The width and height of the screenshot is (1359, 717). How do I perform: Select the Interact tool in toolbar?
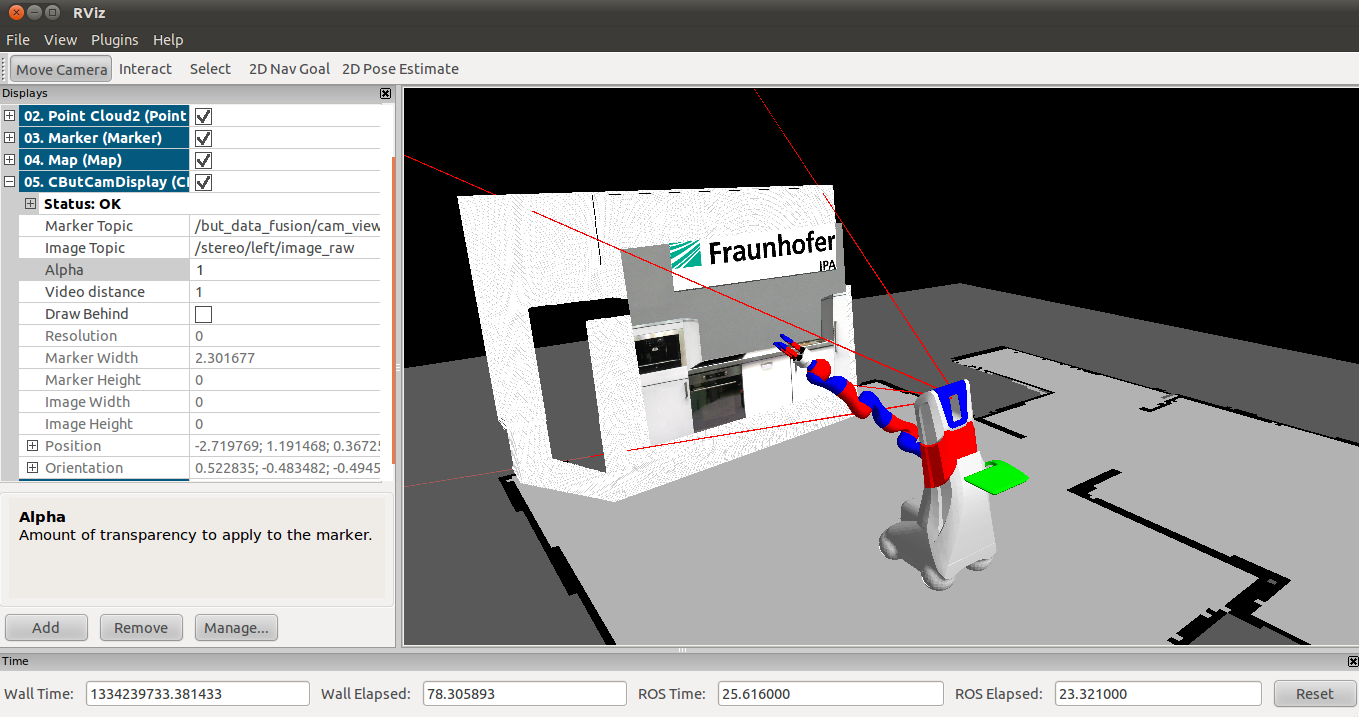point(145,69)
